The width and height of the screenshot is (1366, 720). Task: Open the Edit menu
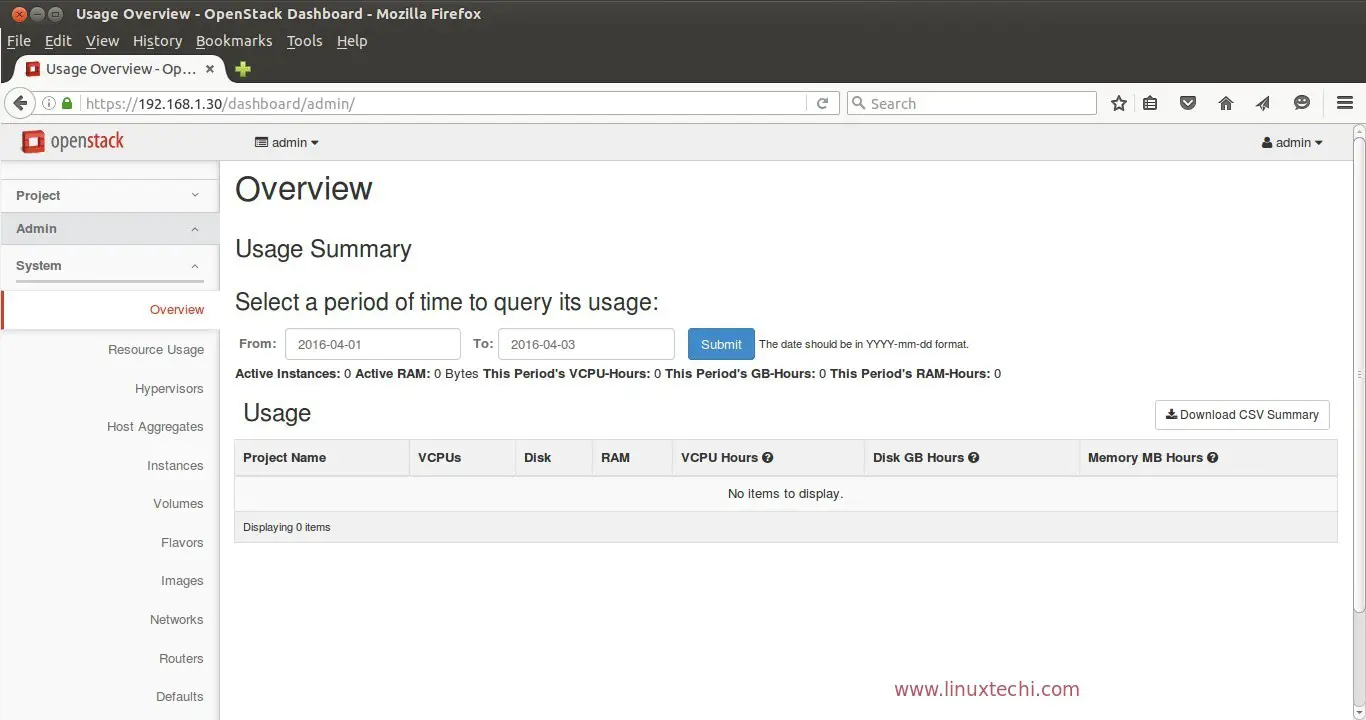(58, 41)
